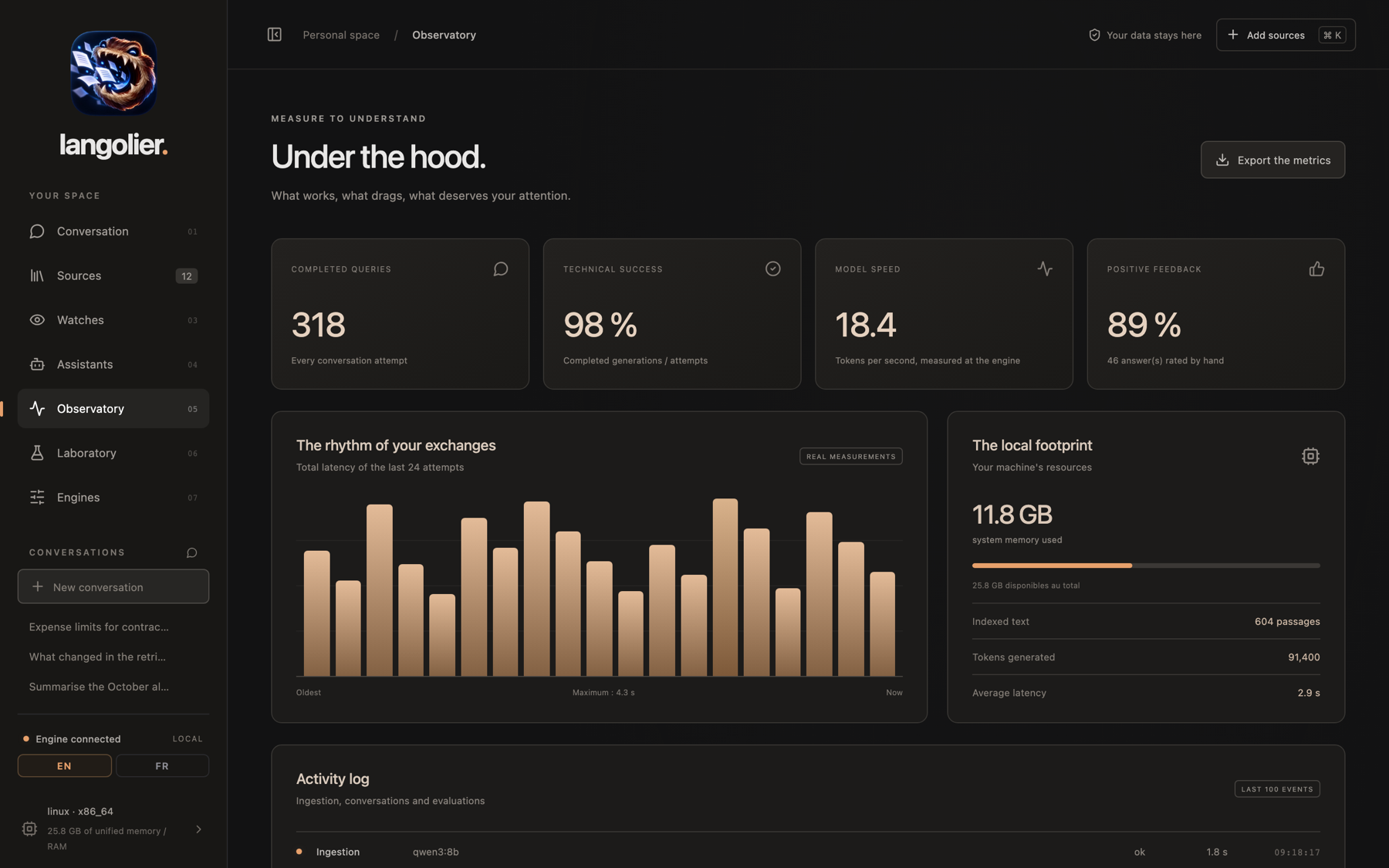Open 'Expense limits for contrac...' conversation
The width and height of the screenshot is (1389, 868).
(99, 627)
